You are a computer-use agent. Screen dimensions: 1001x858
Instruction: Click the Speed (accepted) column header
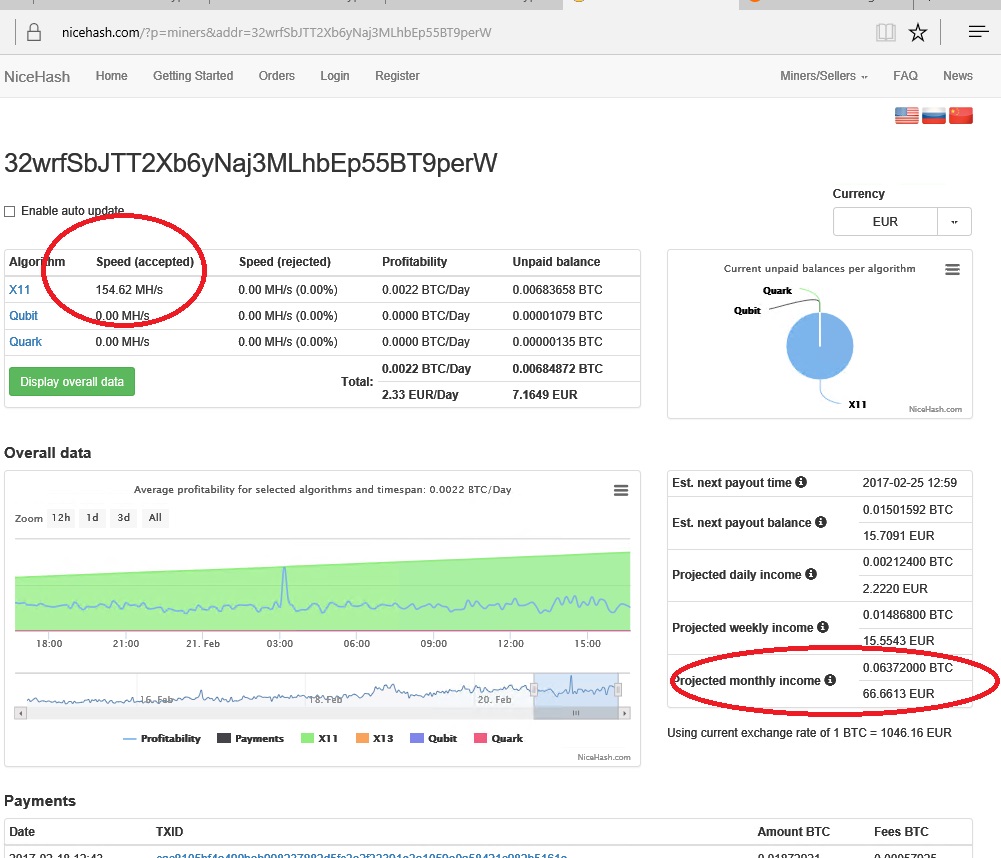click(x=145, y=262)
